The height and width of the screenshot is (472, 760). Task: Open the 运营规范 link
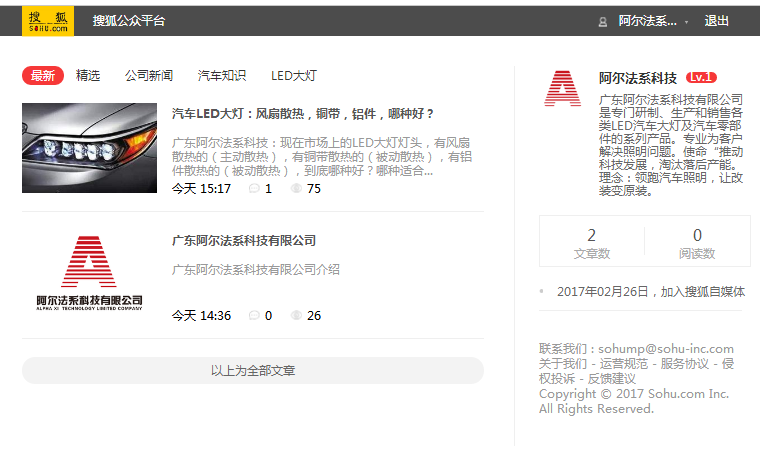click(x=623, y=364)
